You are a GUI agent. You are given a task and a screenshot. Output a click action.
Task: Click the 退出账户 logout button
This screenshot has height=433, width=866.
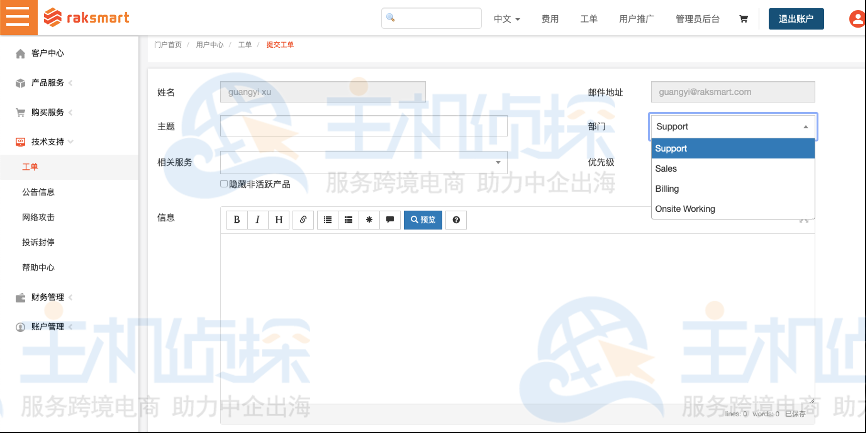(796, 19)
